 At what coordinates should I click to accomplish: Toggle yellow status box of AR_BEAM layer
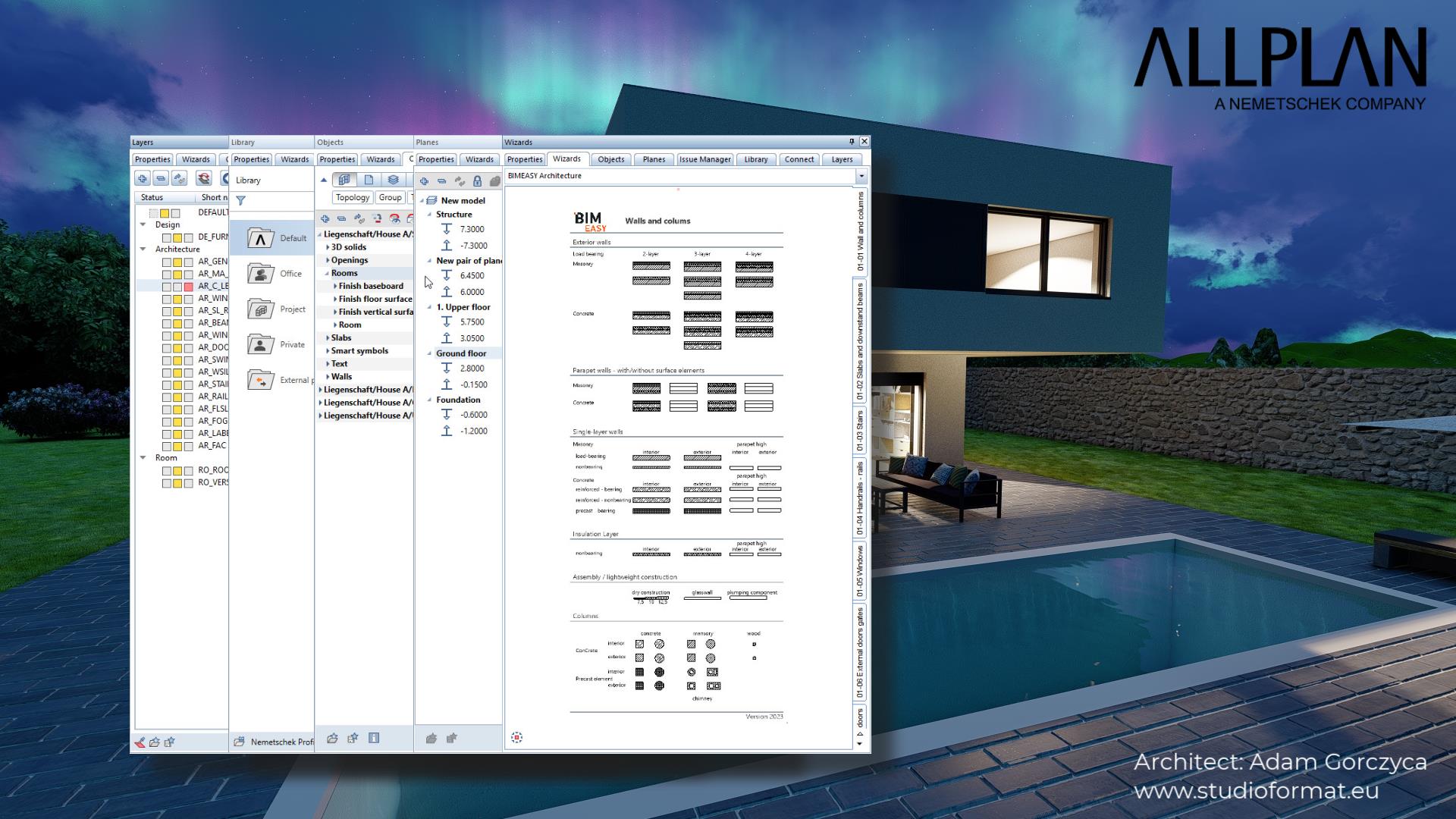coord(177,324)
